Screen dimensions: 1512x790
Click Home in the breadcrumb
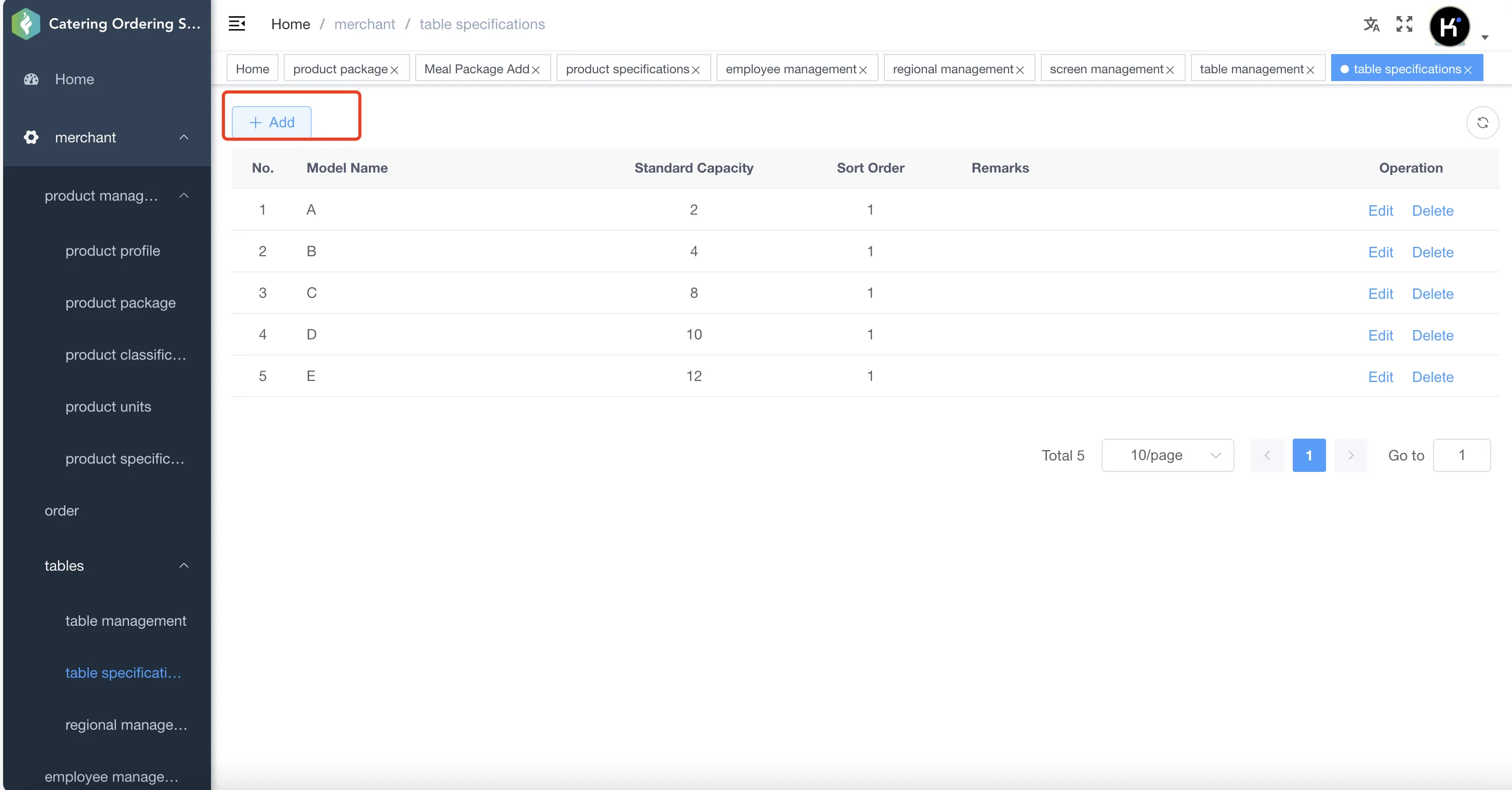(x=290, y=24)
